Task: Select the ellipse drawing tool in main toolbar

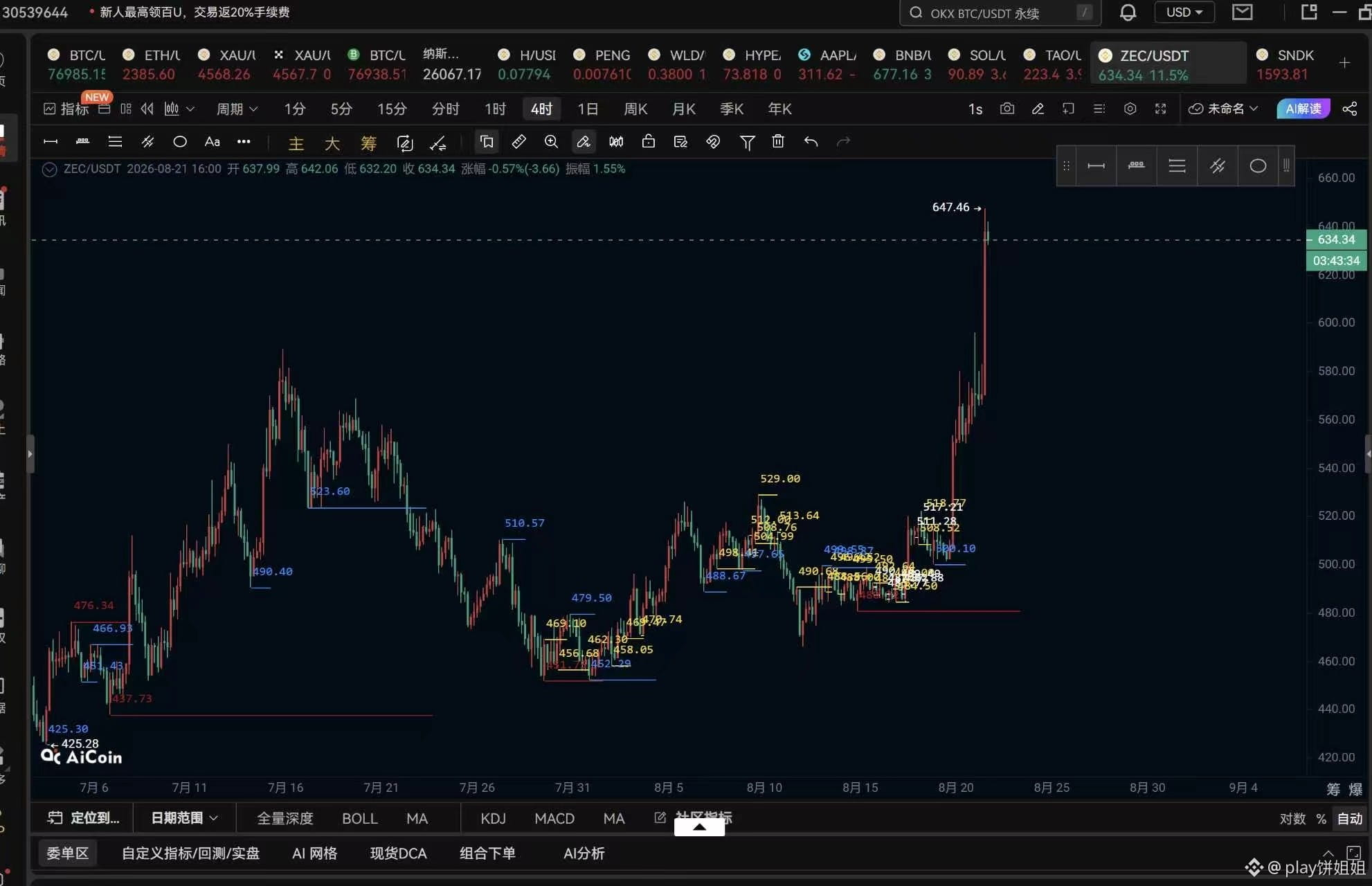Action: 180,142
